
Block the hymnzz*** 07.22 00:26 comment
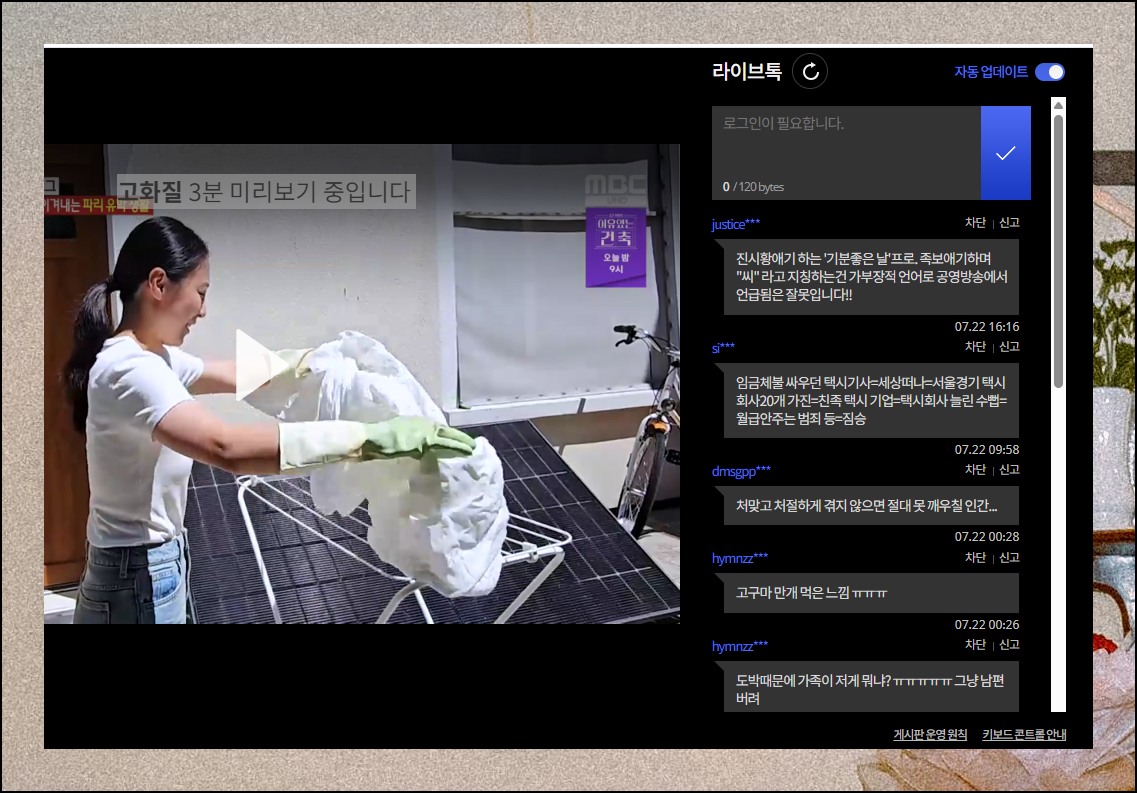(x=975, y=557)
